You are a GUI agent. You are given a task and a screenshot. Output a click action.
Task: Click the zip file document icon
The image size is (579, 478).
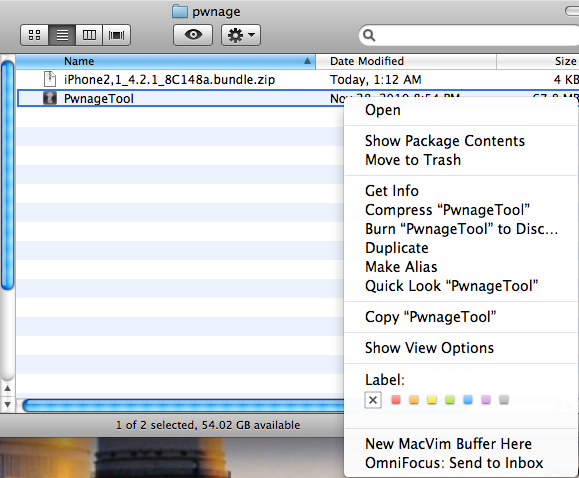[49, 79]
